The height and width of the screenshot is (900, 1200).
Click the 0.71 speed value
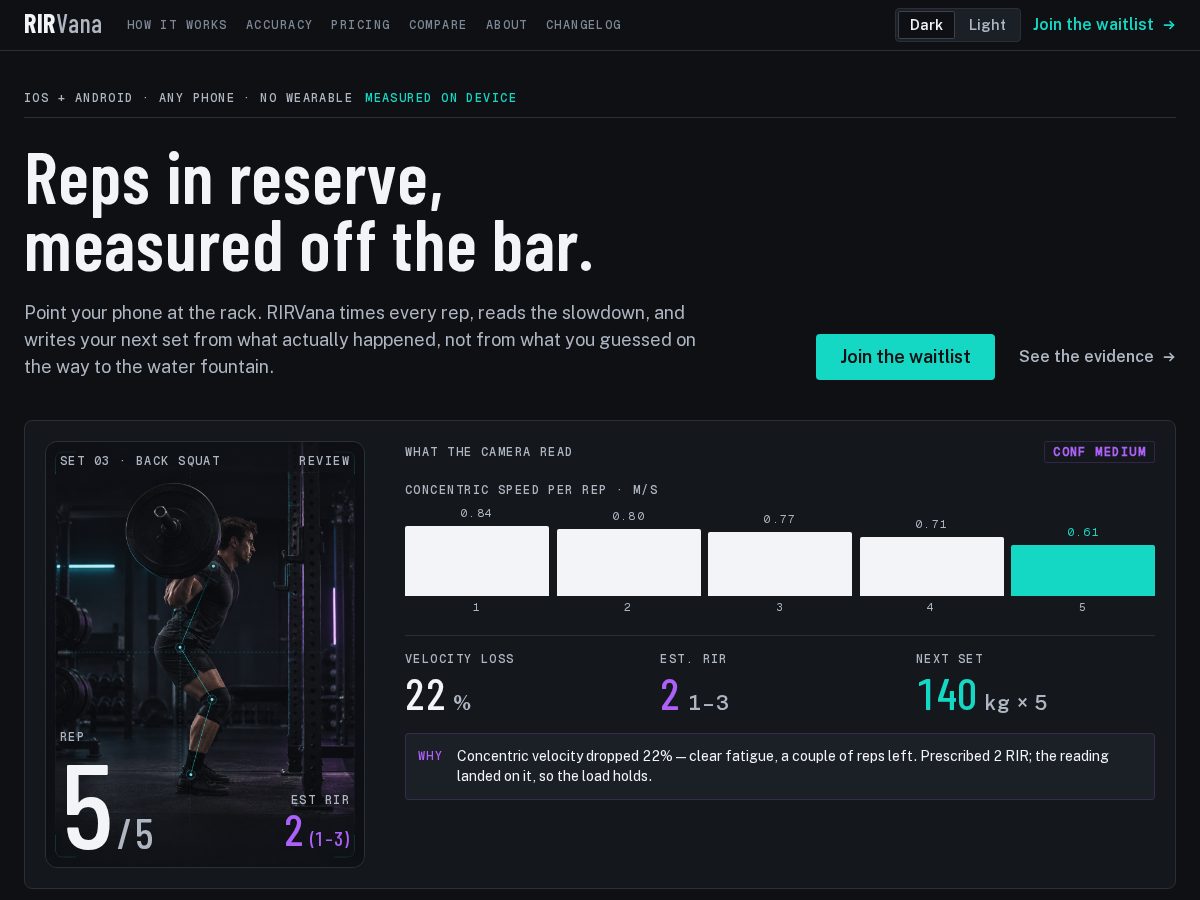pos(932,524)
